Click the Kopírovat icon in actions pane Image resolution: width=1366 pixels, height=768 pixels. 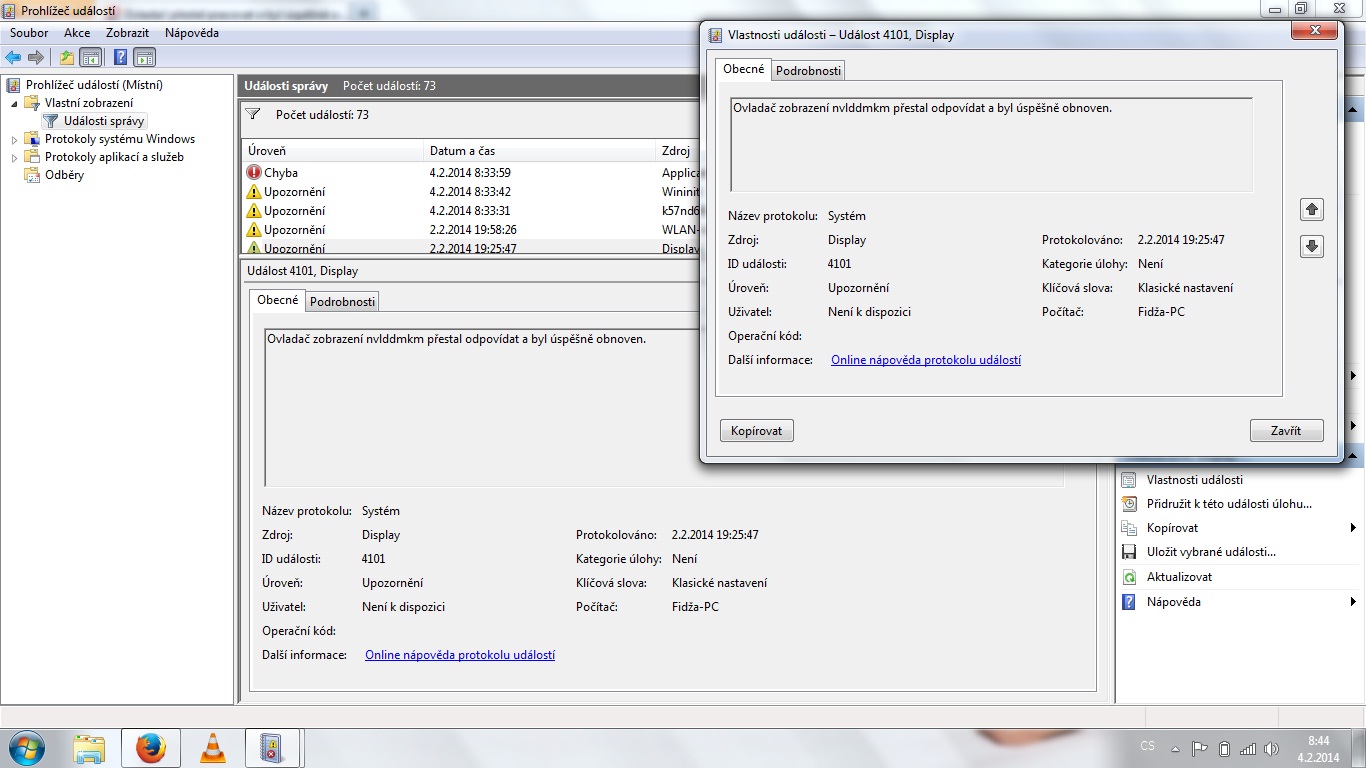[x=1129, y=528]
